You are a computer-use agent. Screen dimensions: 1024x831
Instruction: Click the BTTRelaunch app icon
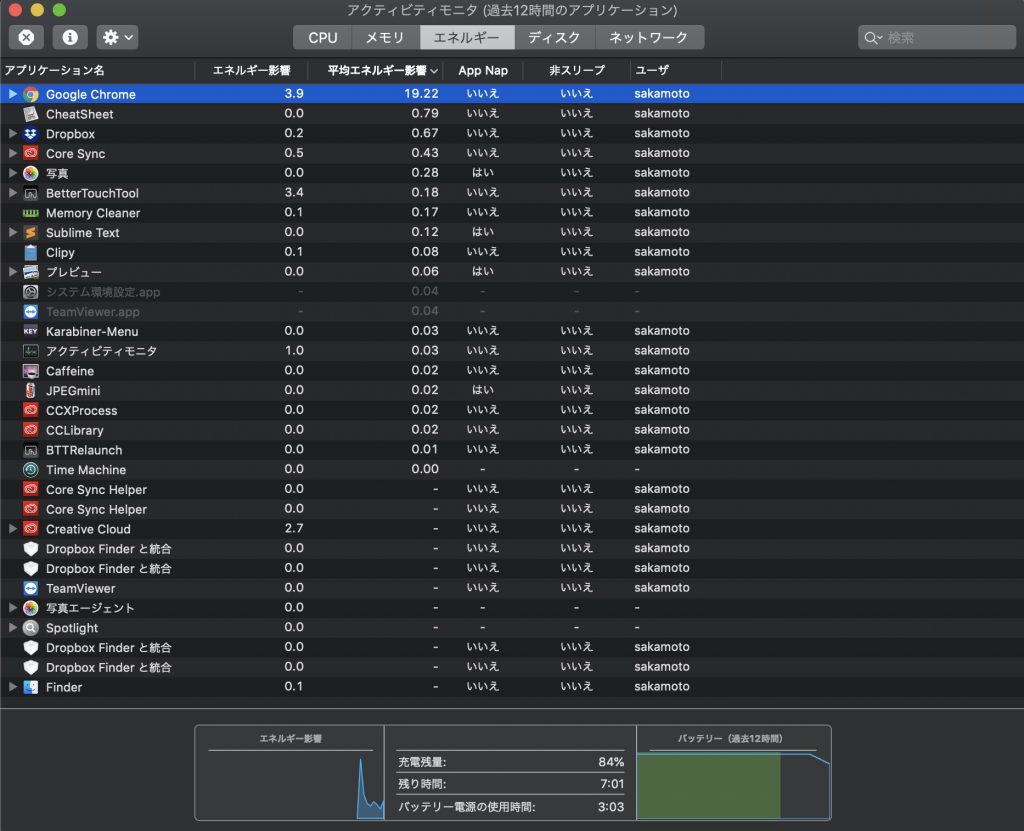tap(31, 449)
